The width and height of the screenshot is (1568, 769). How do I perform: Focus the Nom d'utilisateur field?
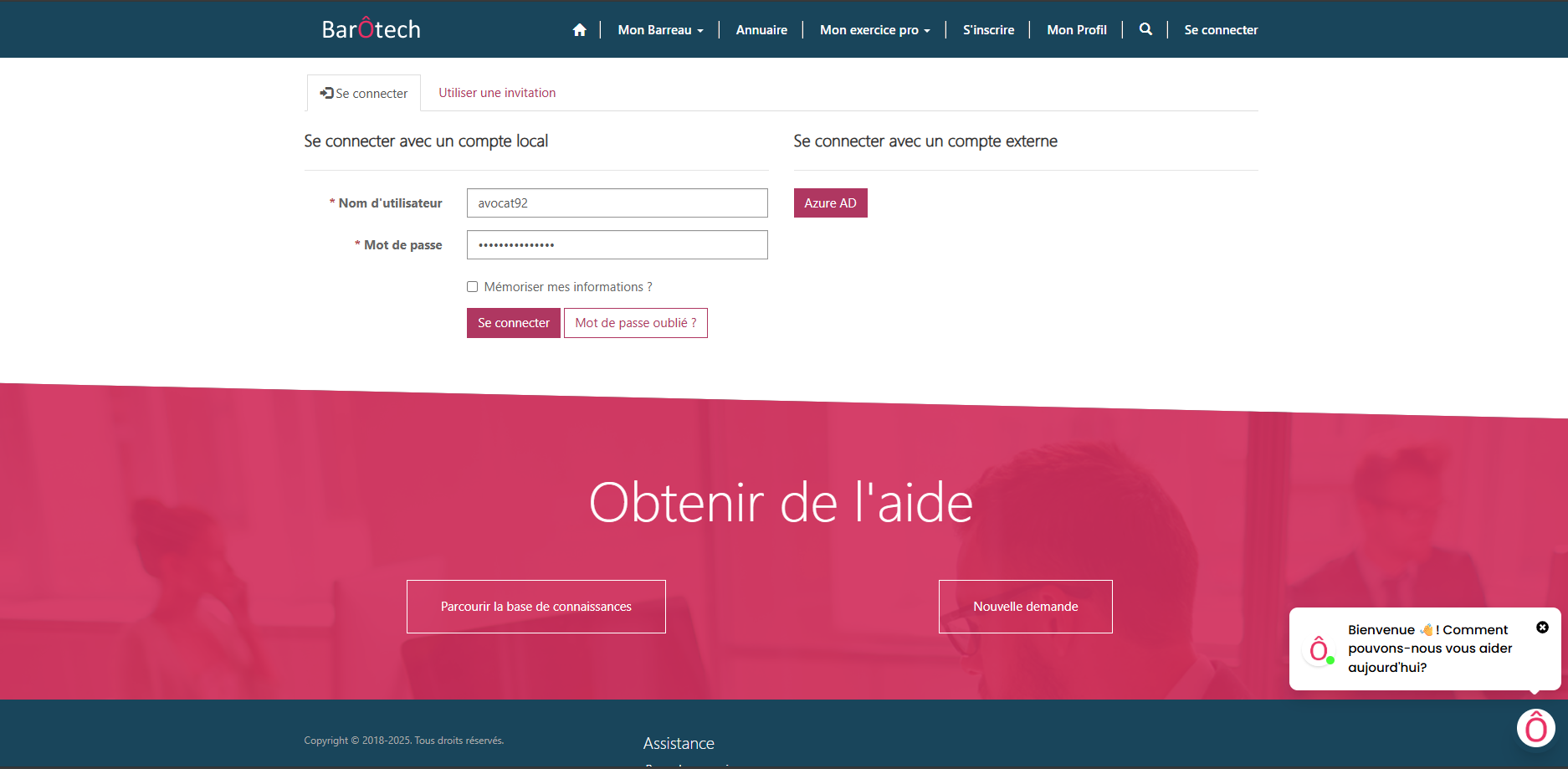pyautogui.click(x=617, y=203)
